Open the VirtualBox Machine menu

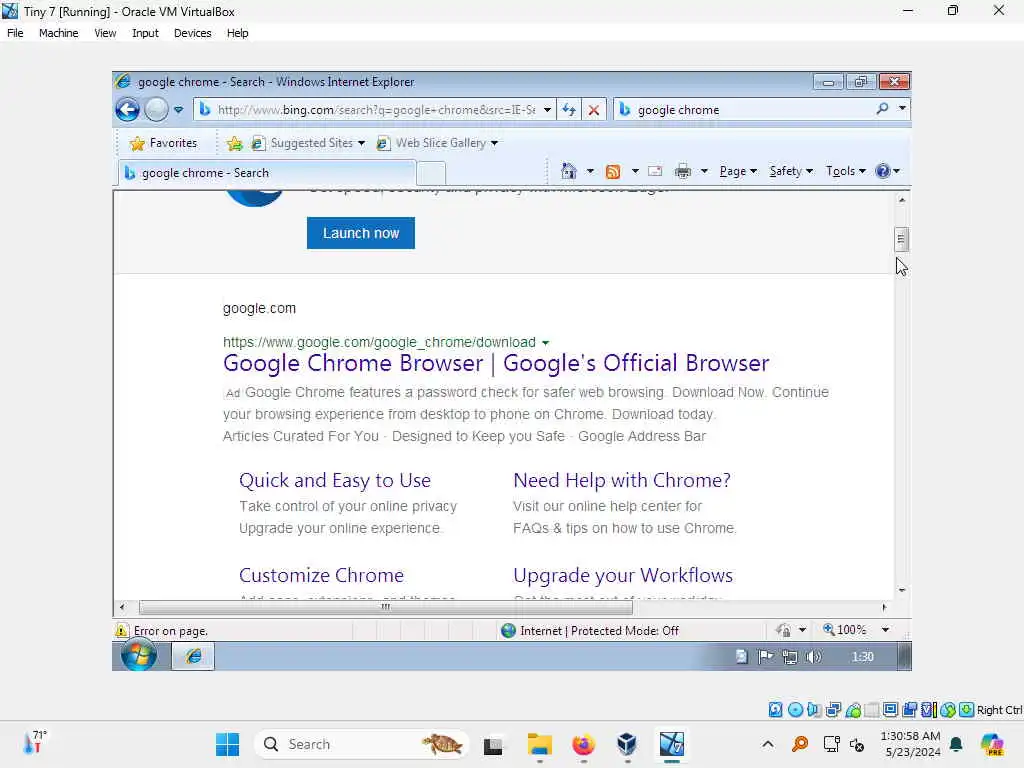pyautogui.click(x=59, y=33)
